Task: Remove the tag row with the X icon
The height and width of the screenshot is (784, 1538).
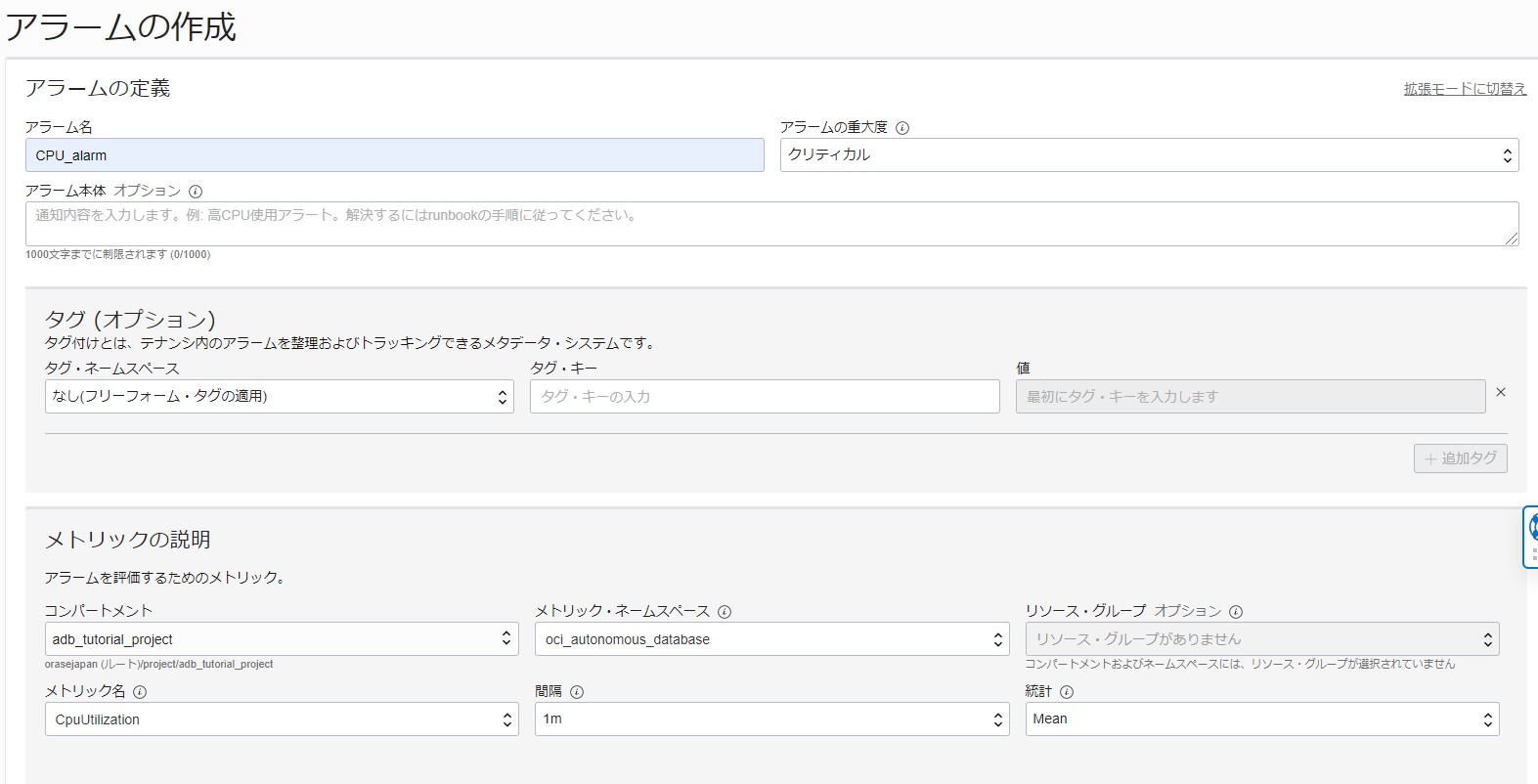Action: (1501, 392)
